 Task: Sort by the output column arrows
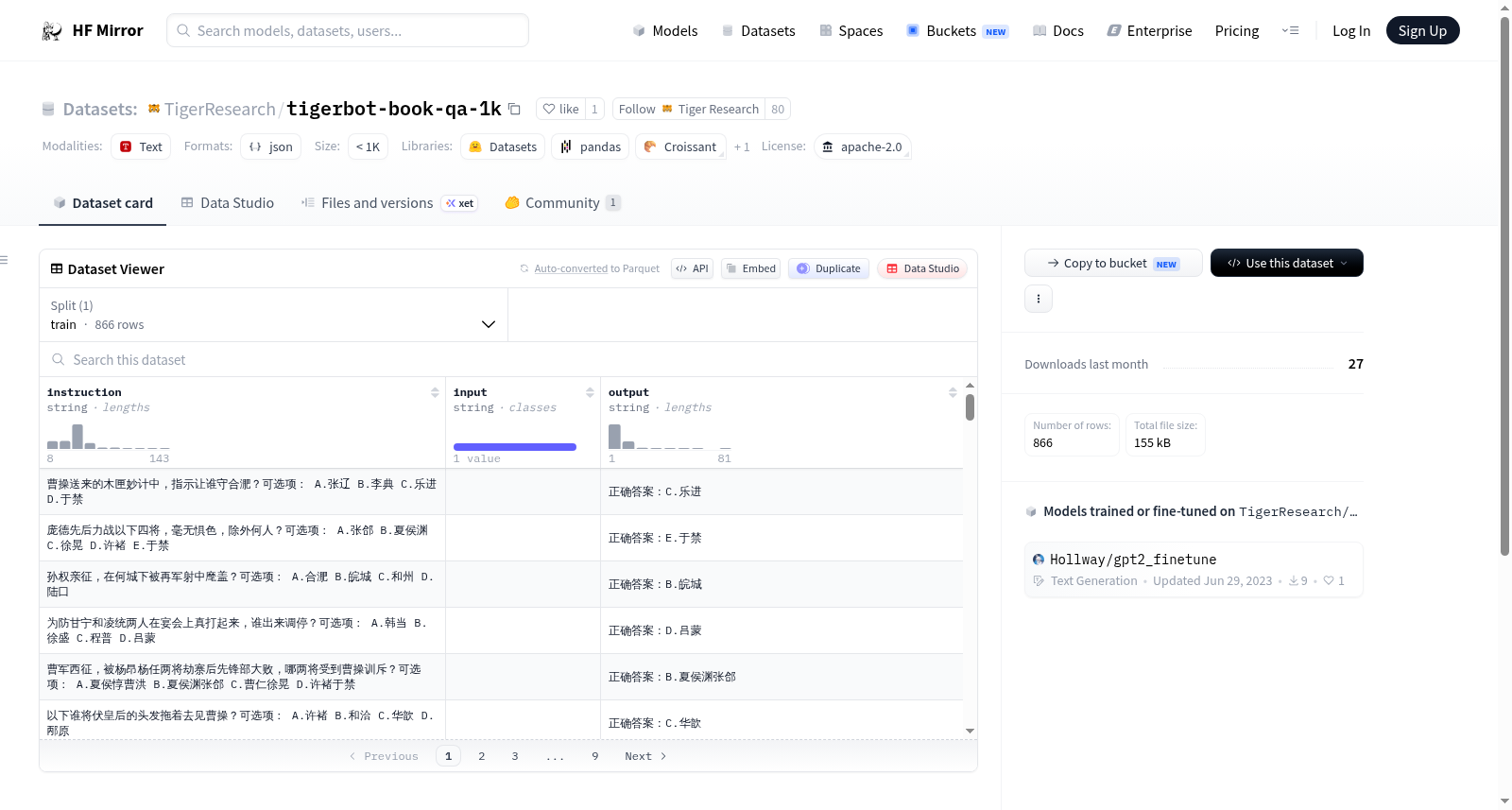tap(953, 392)
